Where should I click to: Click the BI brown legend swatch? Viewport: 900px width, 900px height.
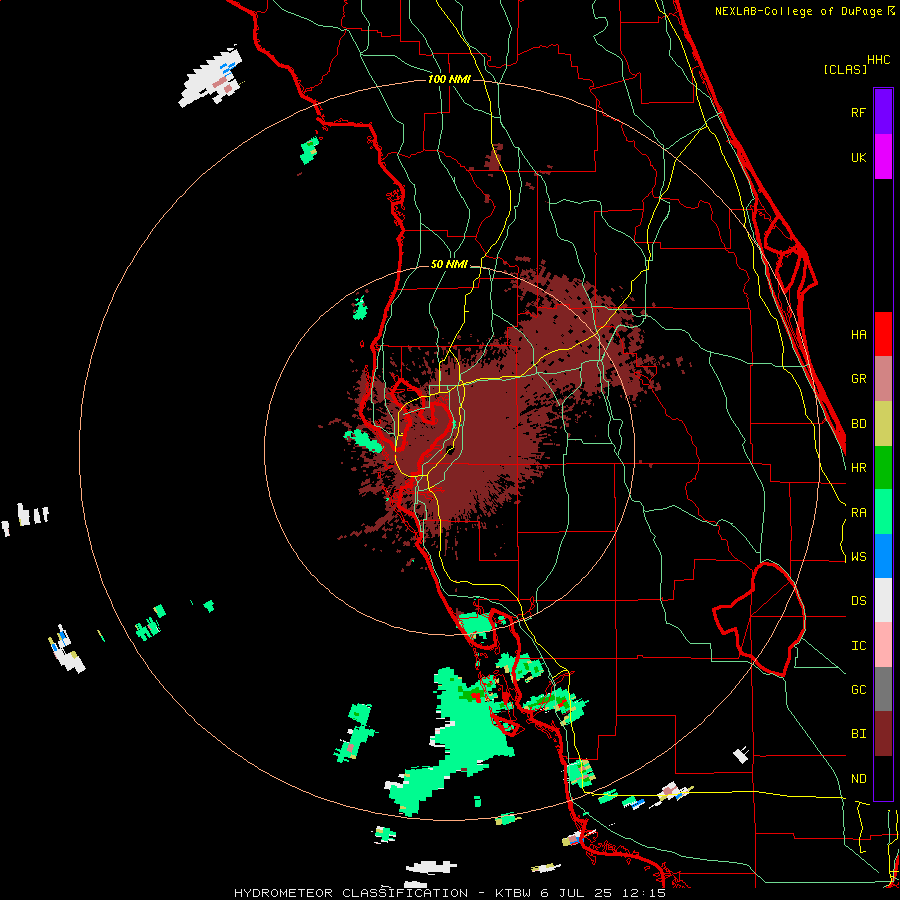click(x=883, y=734)
